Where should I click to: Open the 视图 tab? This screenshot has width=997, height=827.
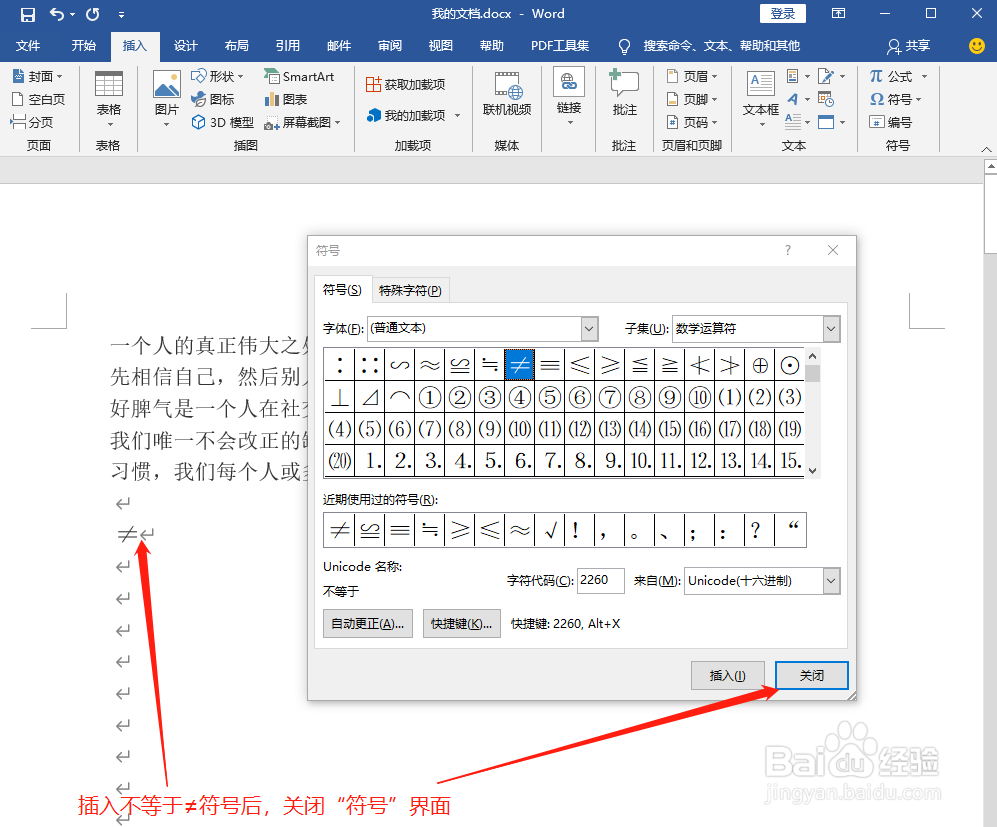[x=441, y=46]
